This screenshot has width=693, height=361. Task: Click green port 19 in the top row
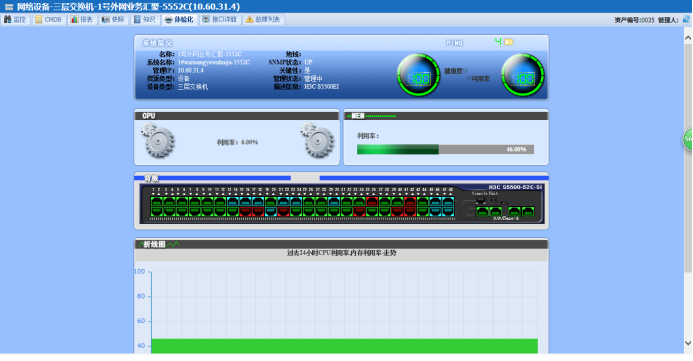coord(270,202)
